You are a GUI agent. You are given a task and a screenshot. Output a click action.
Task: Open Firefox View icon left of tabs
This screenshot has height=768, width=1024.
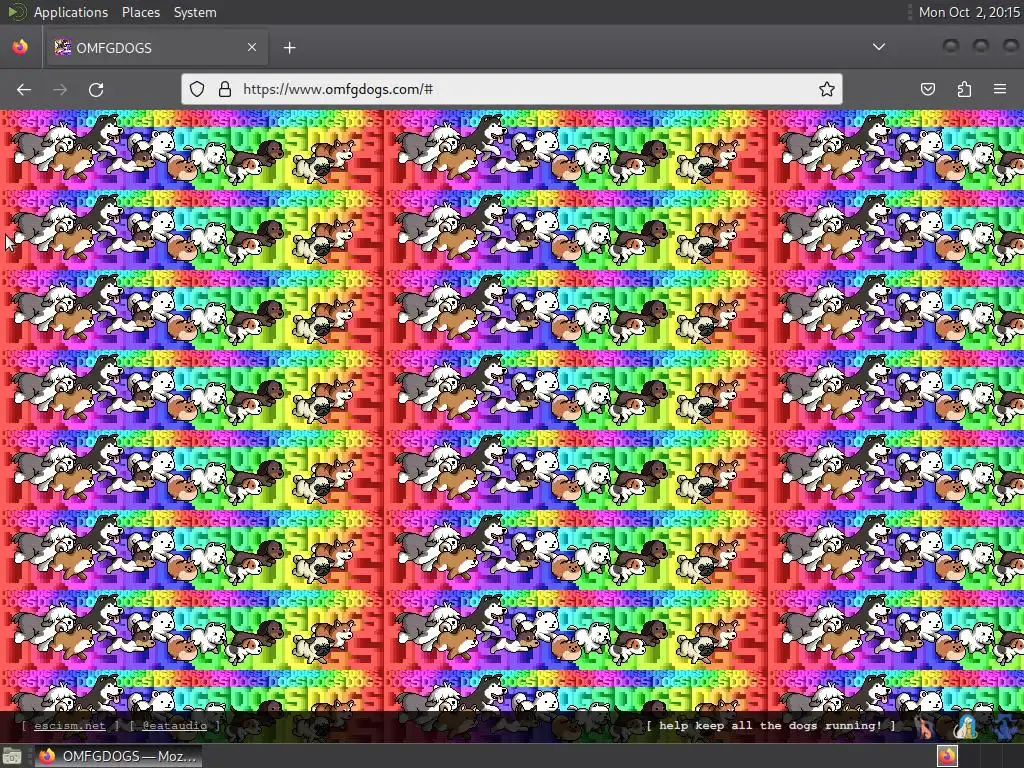click(20, 48)
